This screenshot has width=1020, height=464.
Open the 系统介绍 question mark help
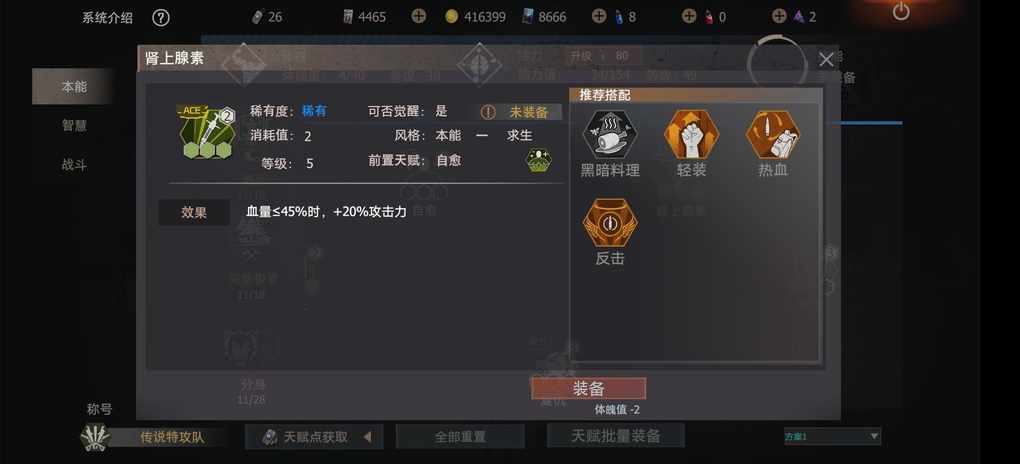pos(161,18)
